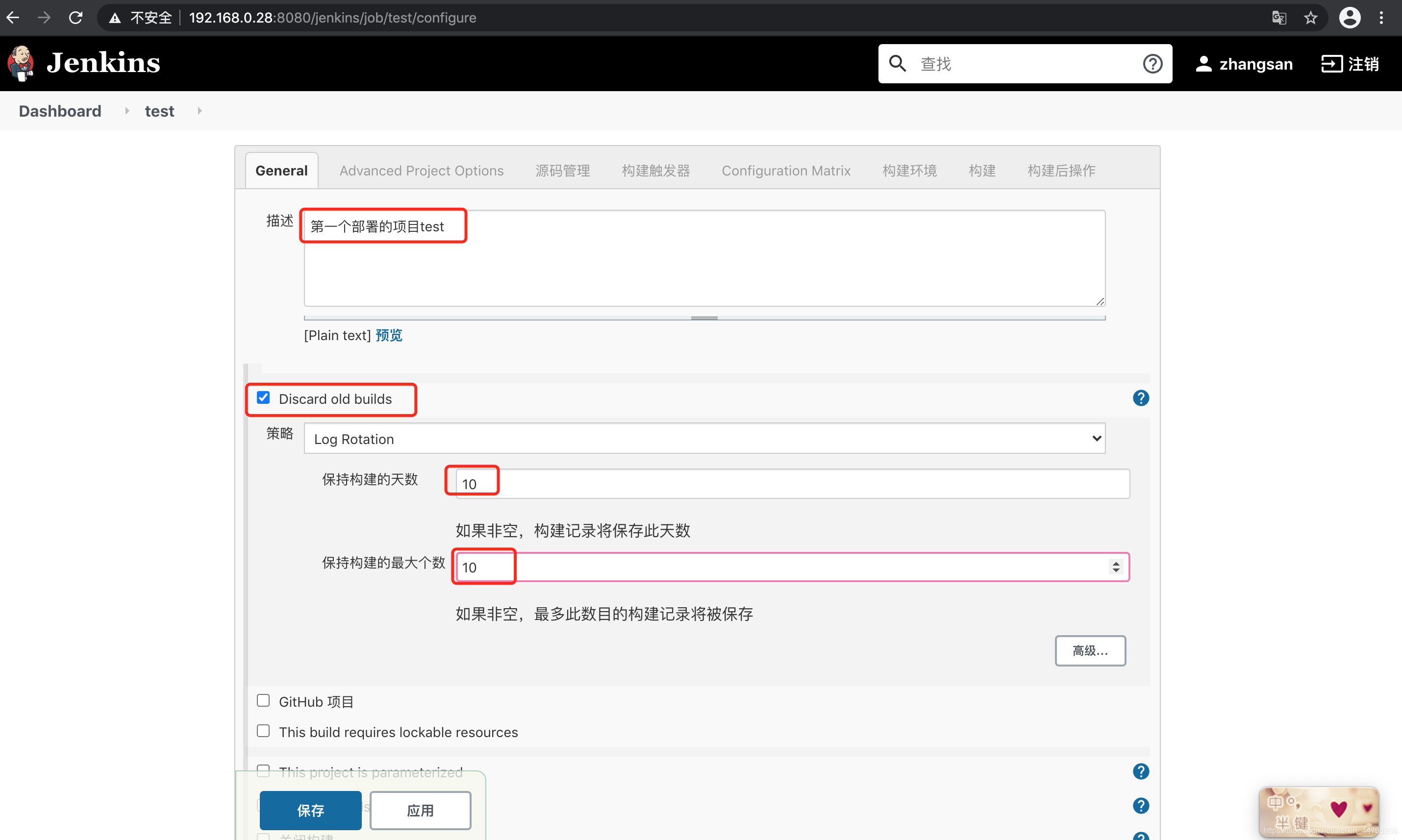Open help for Discard old builds
The image size is (1402, 840).
(x=1141, y=398)
